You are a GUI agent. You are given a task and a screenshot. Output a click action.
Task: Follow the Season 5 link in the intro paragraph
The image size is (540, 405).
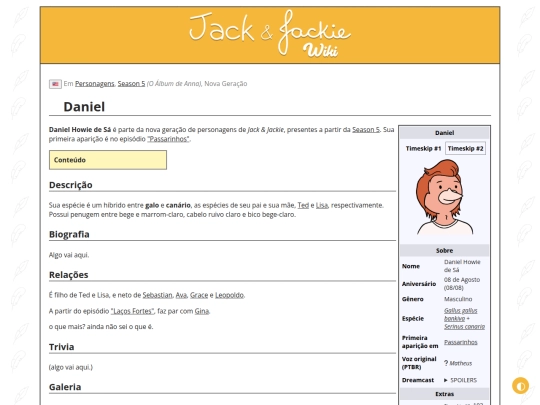tap(366, 130)
